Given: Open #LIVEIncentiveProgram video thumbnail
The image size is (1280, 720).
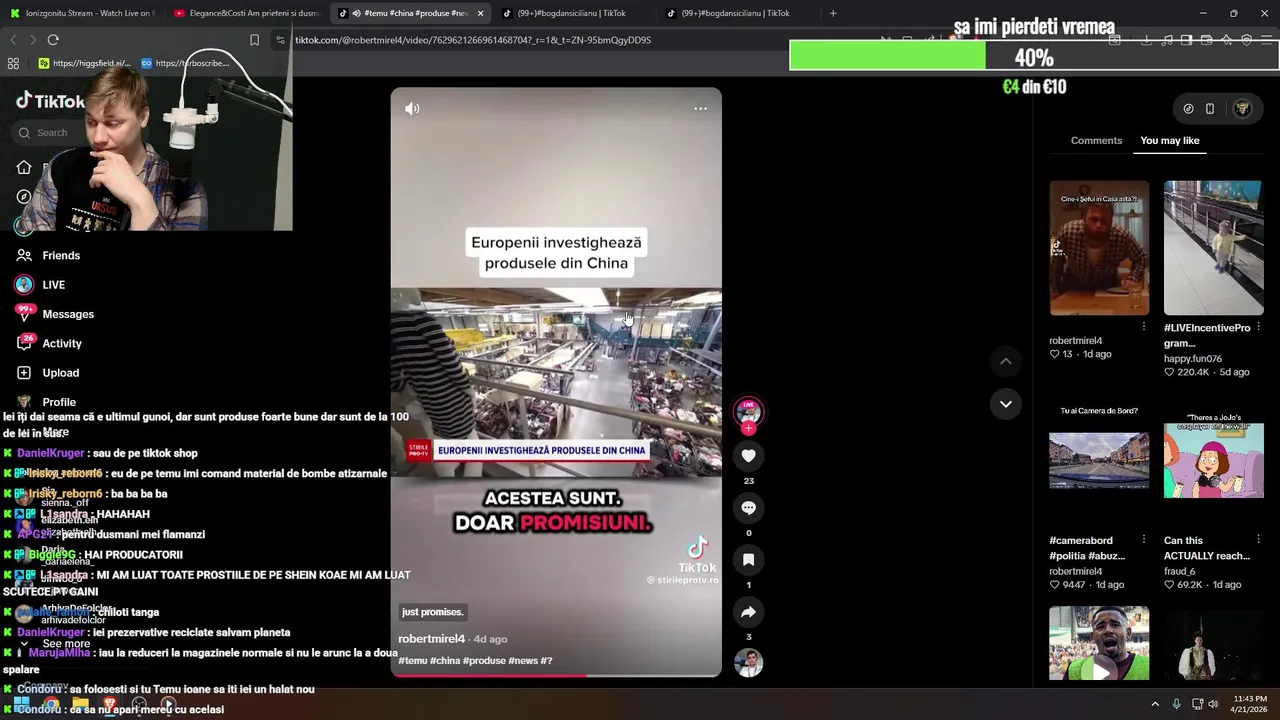Looking at the screenshot, I should [1213, 248].
